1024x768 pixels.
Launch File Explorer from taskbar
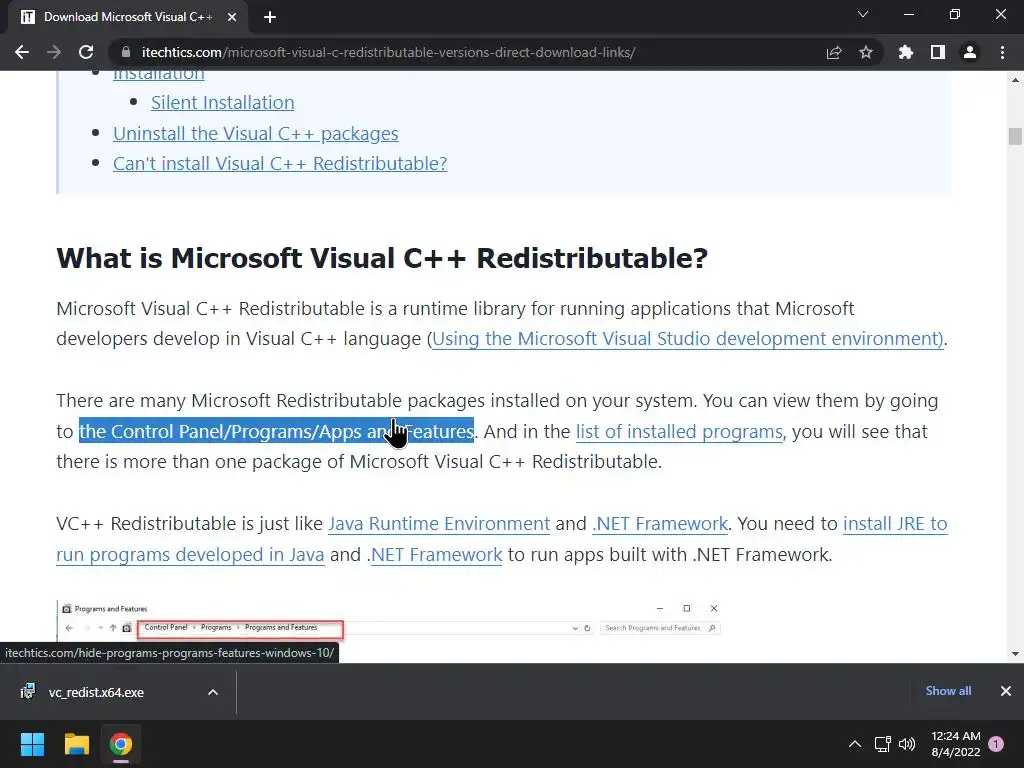coord(76,744)
